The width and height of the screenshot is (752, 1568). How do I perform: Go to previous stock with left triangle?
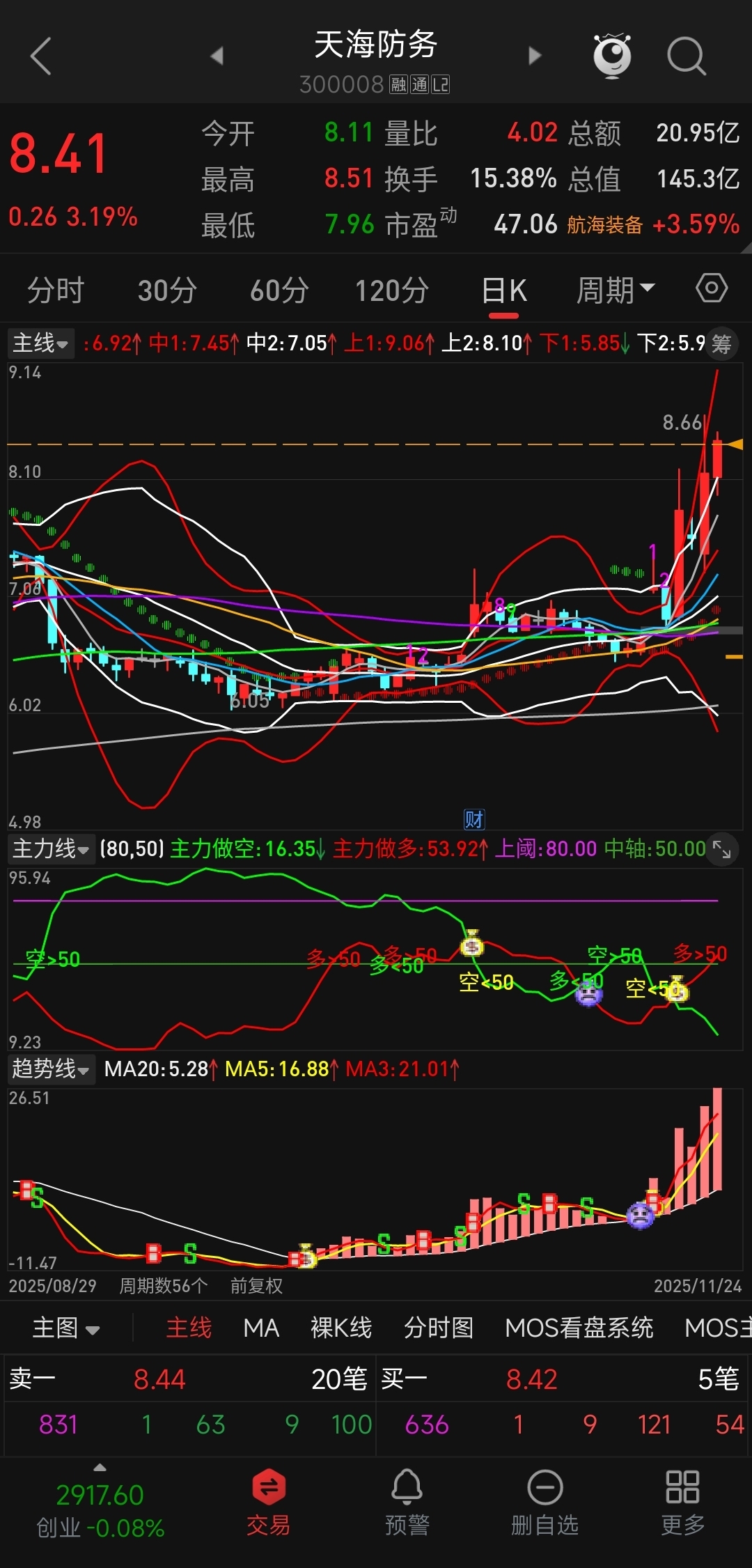coord(217,56)
